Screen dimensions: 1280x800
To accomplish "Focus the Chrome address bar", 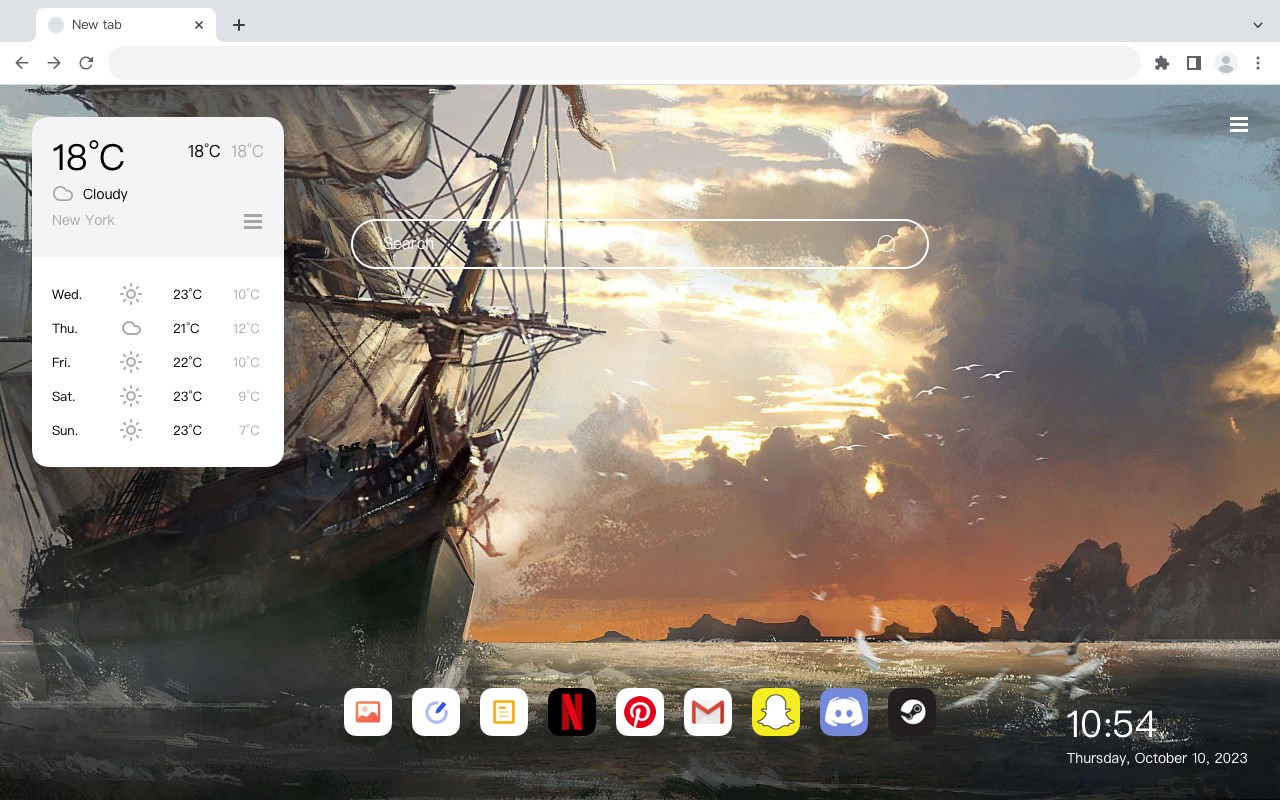I will pyautogui.click(x=624, y=63).
